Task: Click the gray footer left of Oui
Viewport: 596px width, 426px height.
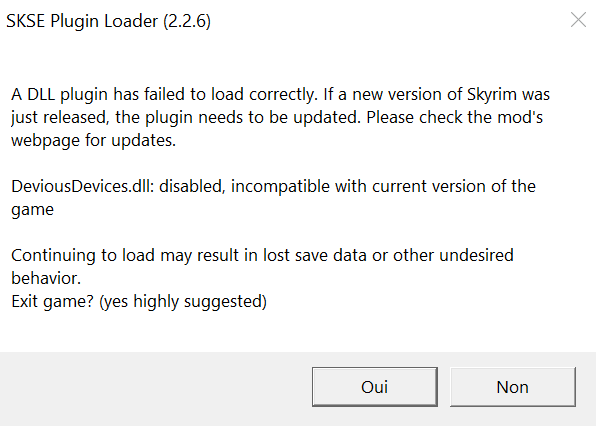Action: (x=156, y=388)
